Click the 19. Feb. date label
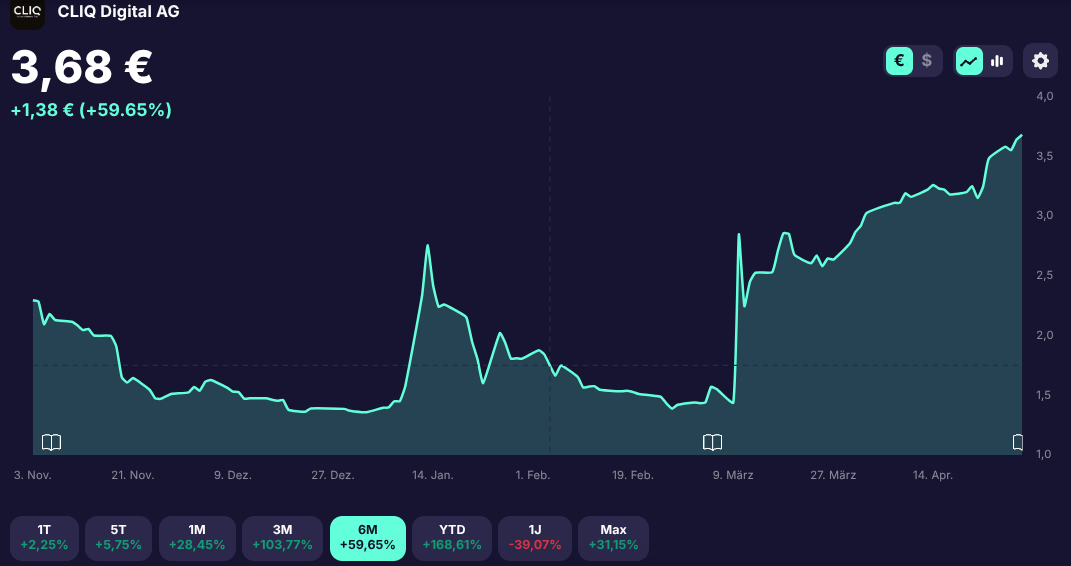The height and width of the screenshot is (566, 1071). [x=633, y=475]
